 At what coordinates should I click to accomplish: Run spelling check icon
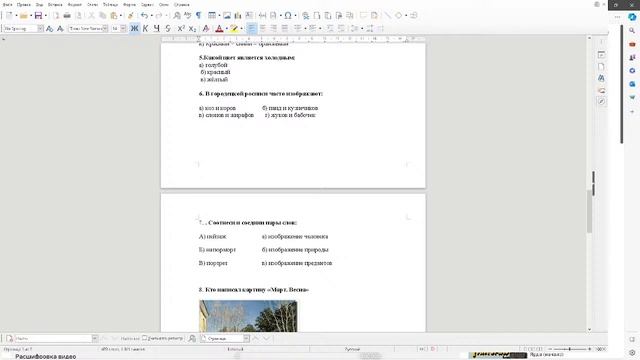187,16
